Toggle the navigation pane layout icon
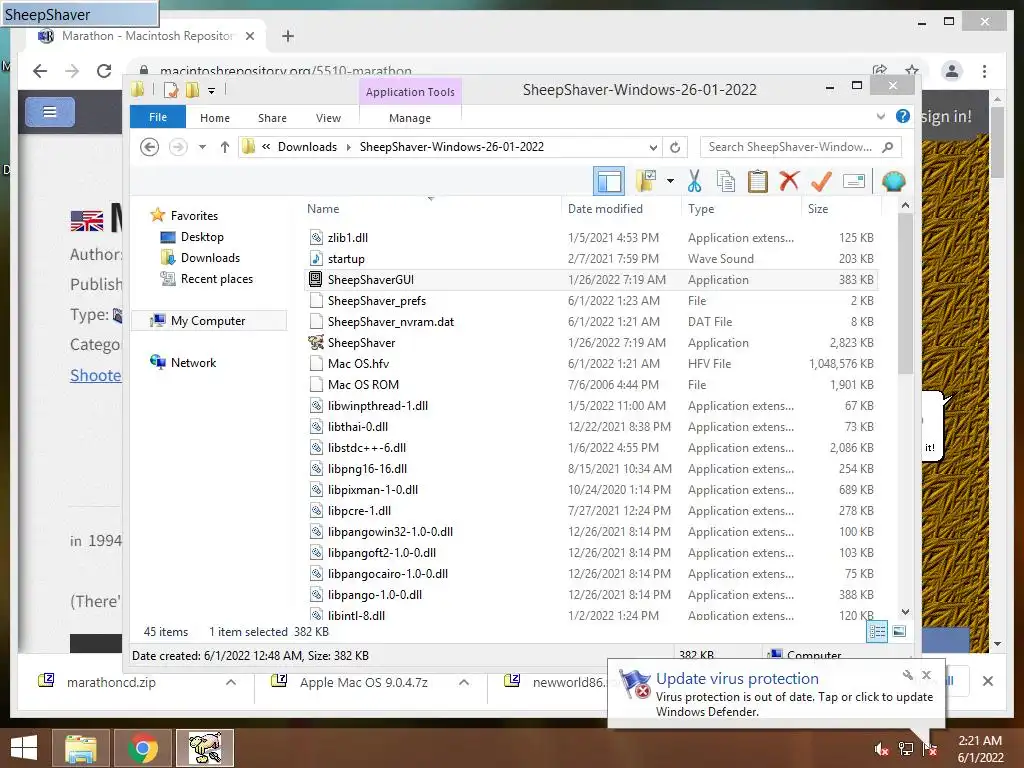1024x768 pixels. click(x=609, y=181)
